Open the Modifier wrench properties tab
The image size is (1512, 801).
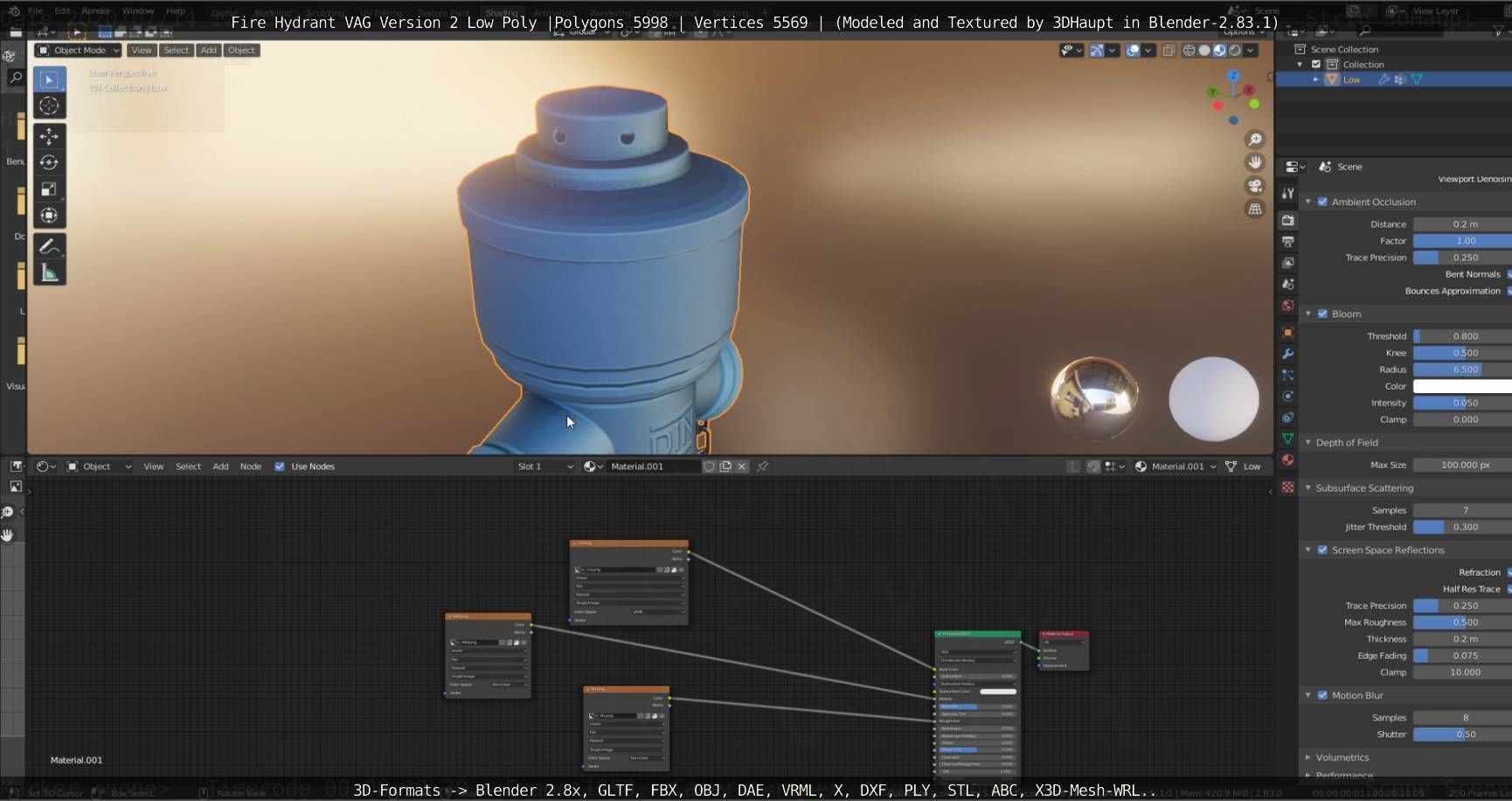point(1287,354)
